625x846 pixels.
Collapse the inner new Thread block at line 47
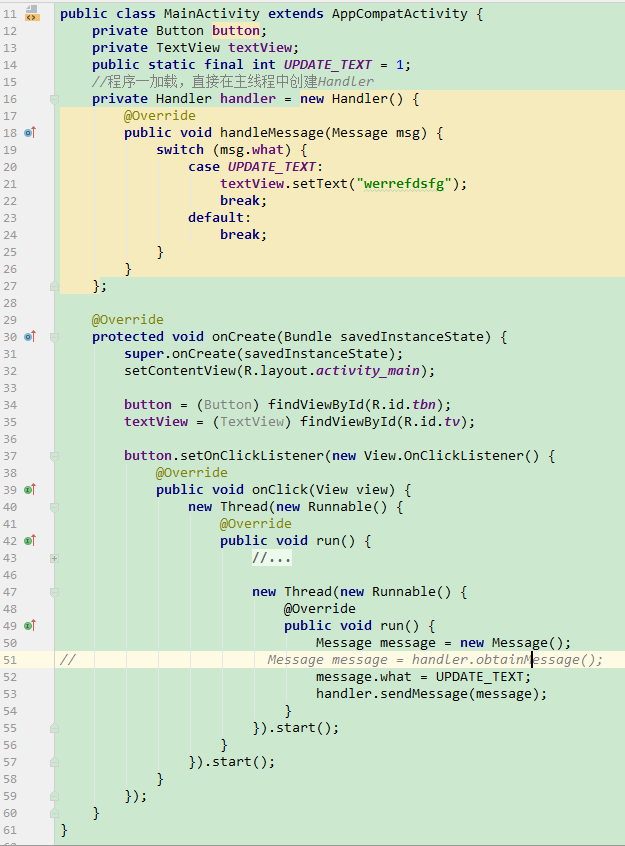click(54, 592)
